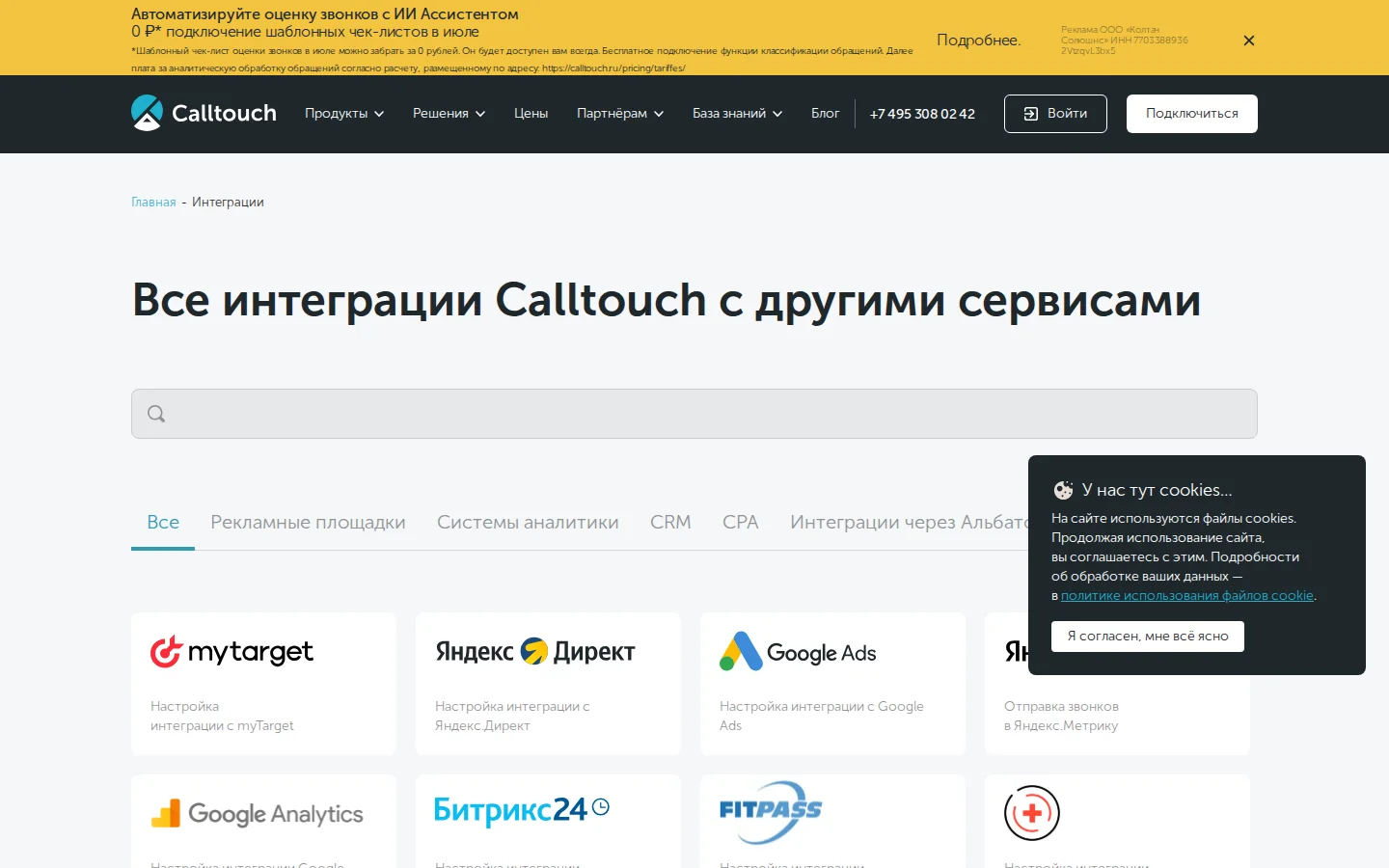Click the Войти button
Viewport: 1389px width, 868px height.
1055,114
